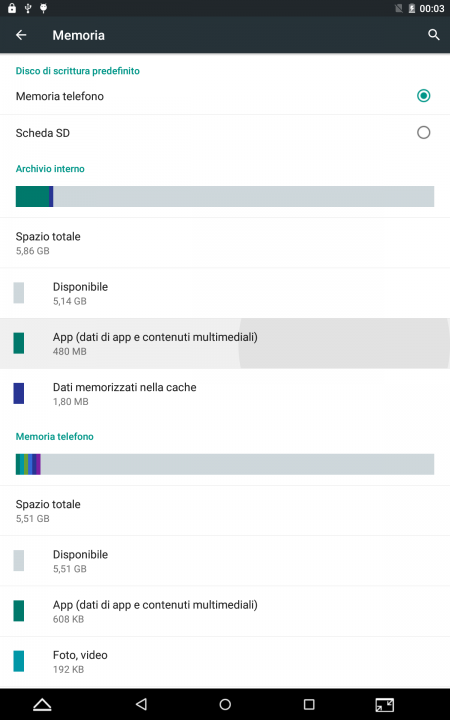Image resolution: width=450 pixels, height=720 pixels.
Task: Open Foto, video entry showing 192 KB
Action: [225, 662]
